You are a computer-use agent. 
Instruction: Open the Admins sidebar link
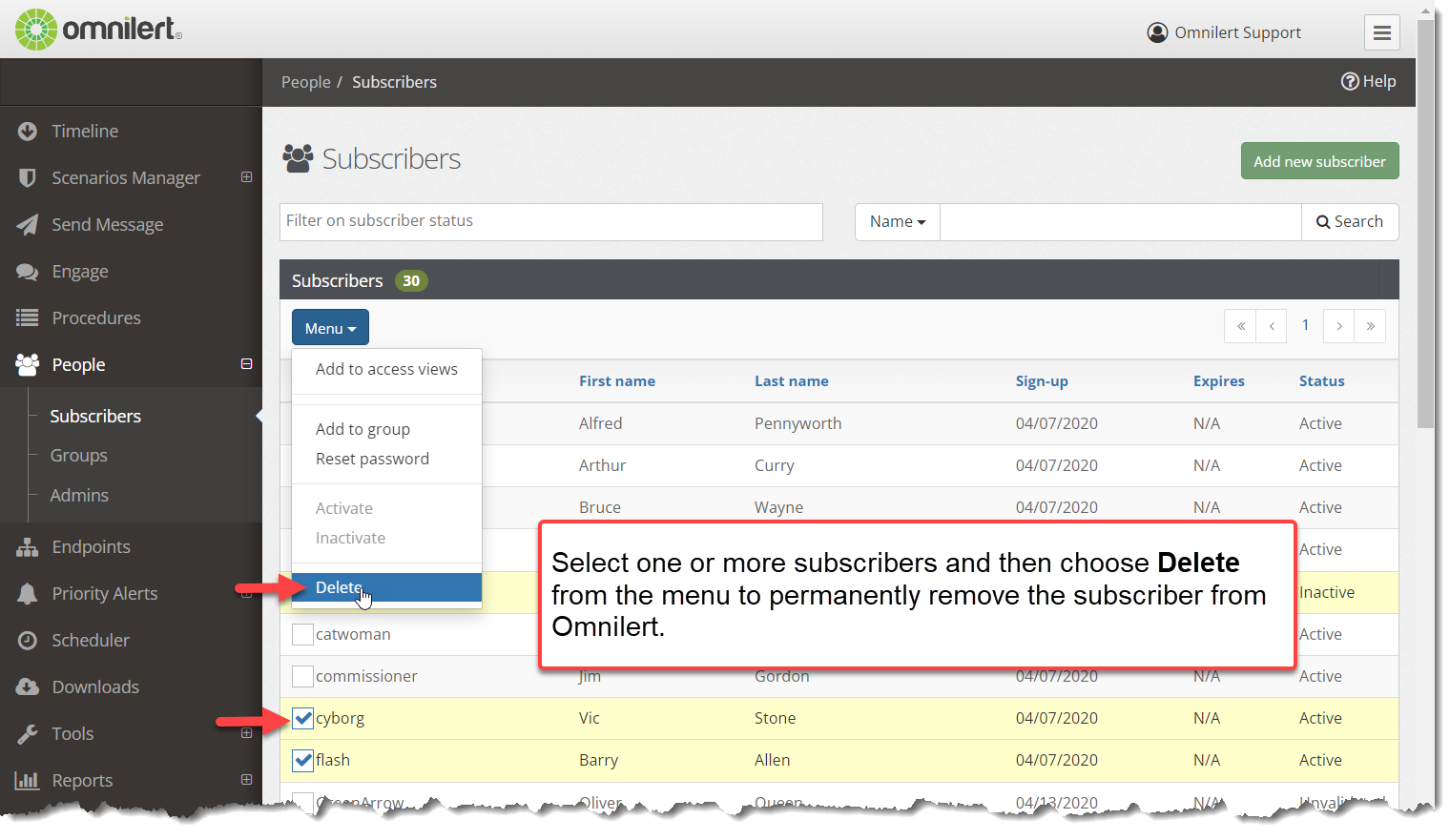pos(79,496)
